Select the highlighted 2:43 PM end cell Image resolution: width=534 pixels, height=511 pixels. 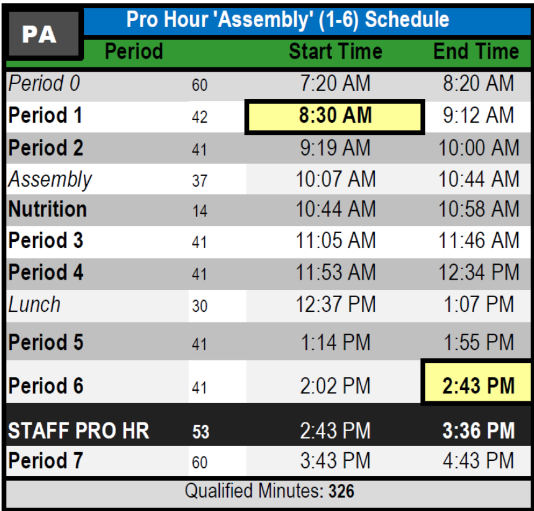(477, 382)
